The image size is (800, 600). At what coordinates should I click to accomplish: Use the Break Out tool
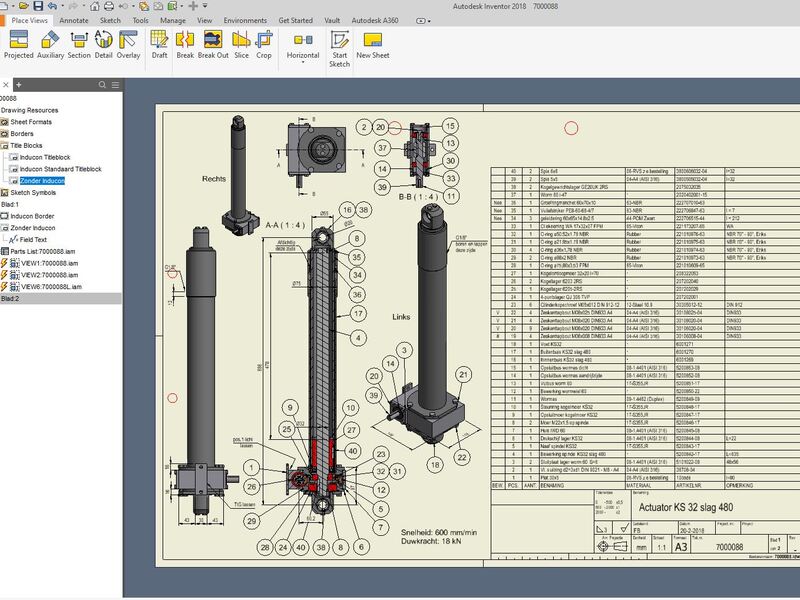coord(213,45)
